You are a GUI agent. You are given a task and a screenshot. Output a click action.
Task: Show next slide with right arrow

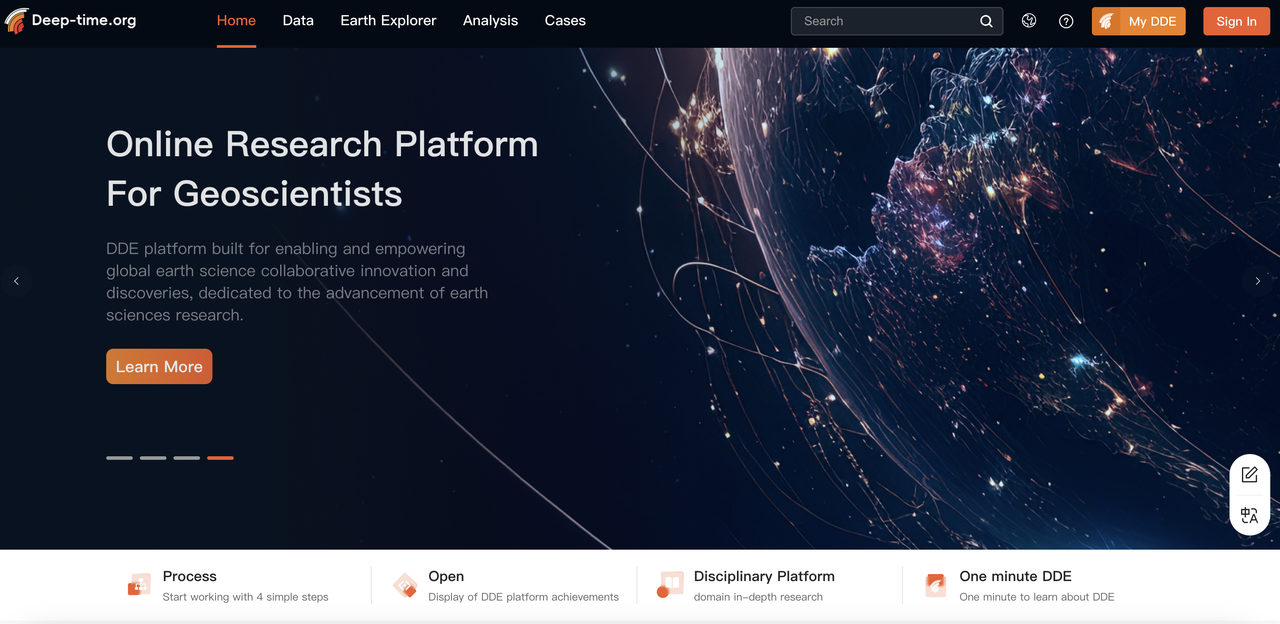coord(1258,281)
